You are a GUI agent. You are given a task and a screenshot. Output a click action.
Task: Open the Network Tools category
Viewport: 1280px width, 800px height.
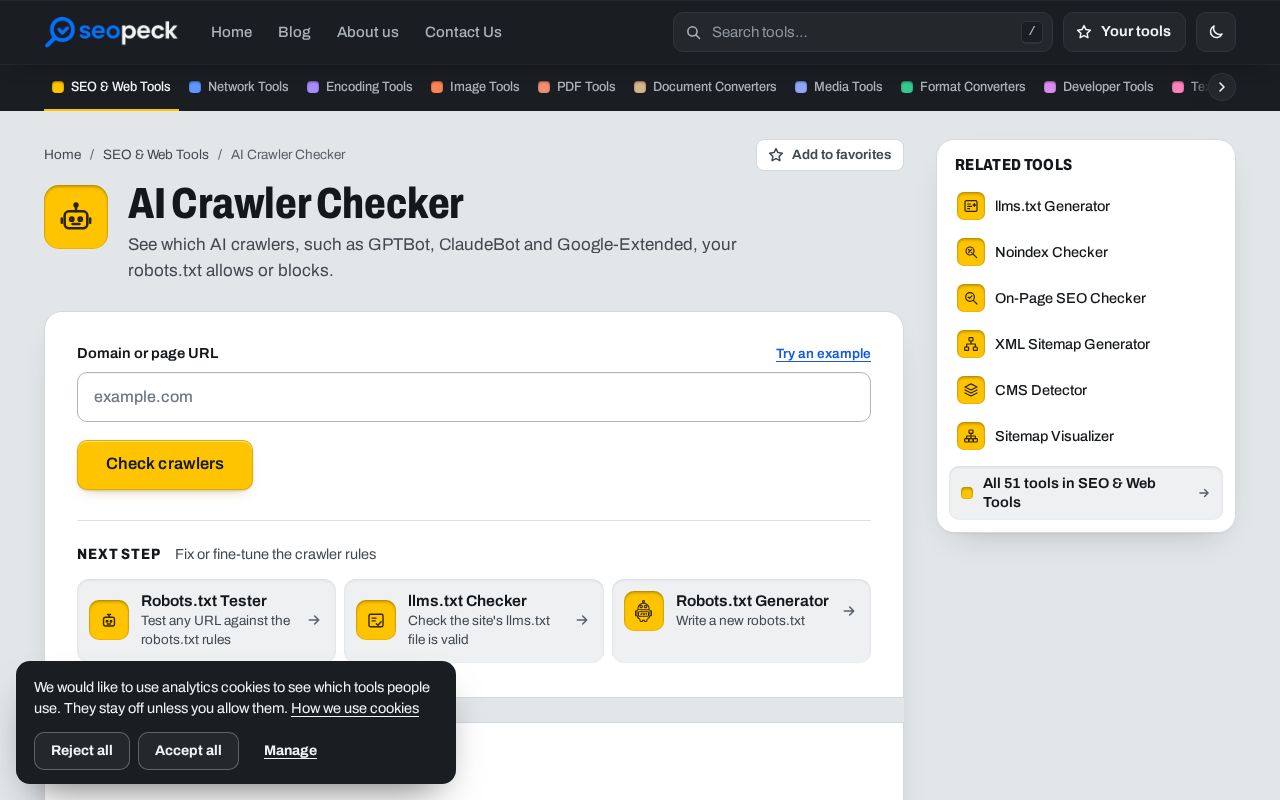click(x=239, y=87)
